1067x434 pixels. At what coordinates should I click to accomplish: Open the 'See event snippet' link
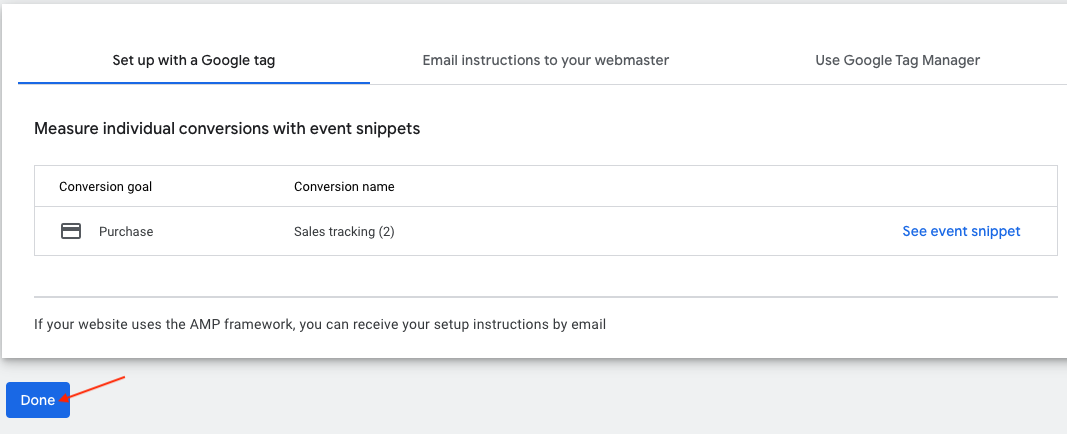(x=961, y=231)
